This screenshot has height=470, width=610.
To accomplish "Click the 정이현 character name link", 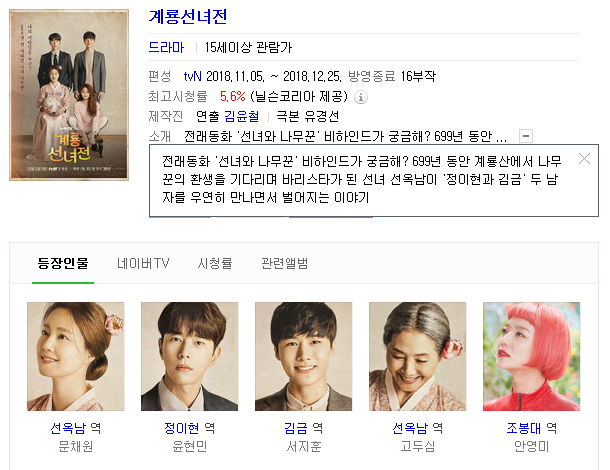I will point(182,428).
